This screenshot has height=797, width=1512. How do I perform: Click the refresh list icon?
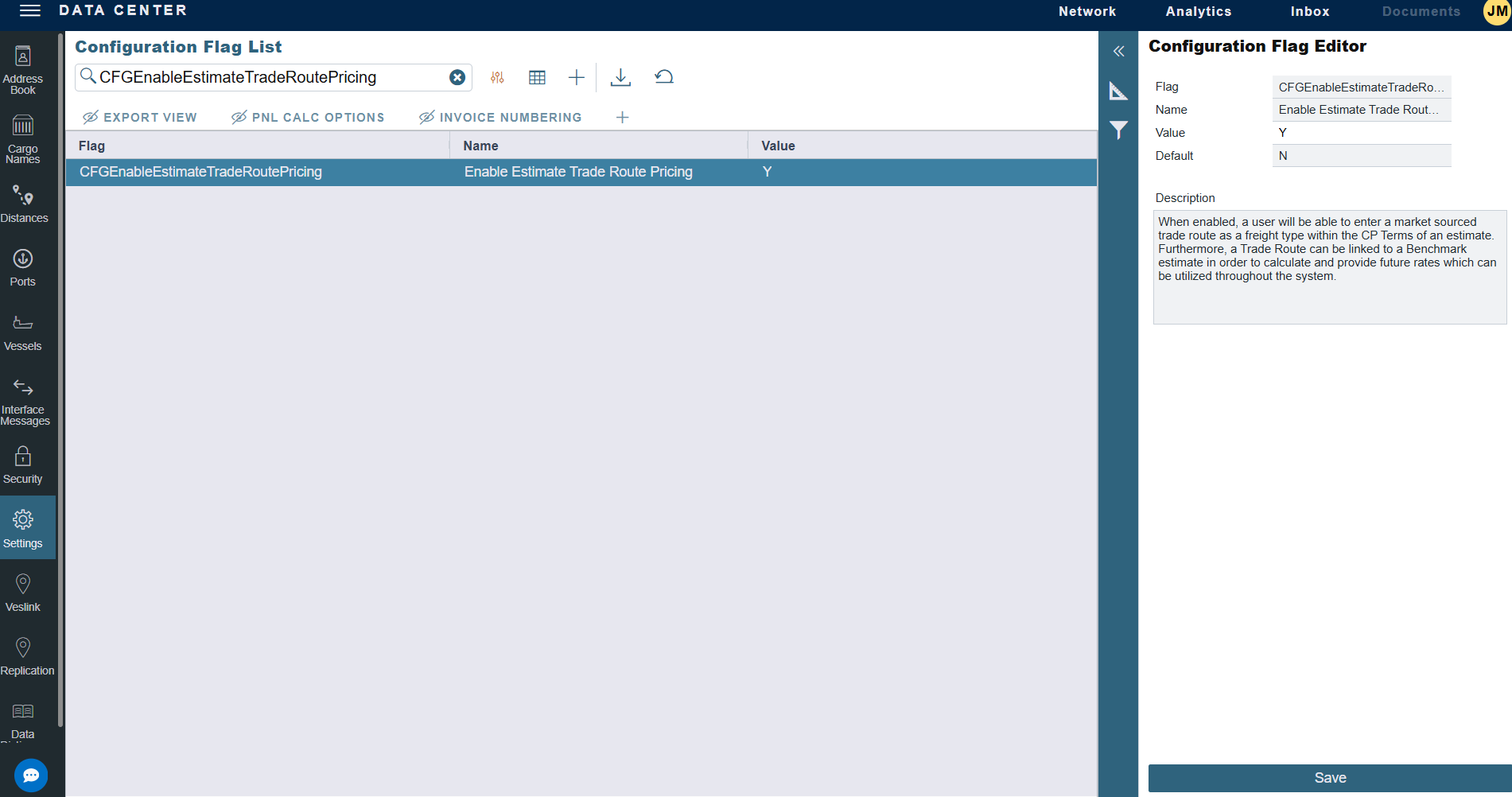click(x=664, y=77)
